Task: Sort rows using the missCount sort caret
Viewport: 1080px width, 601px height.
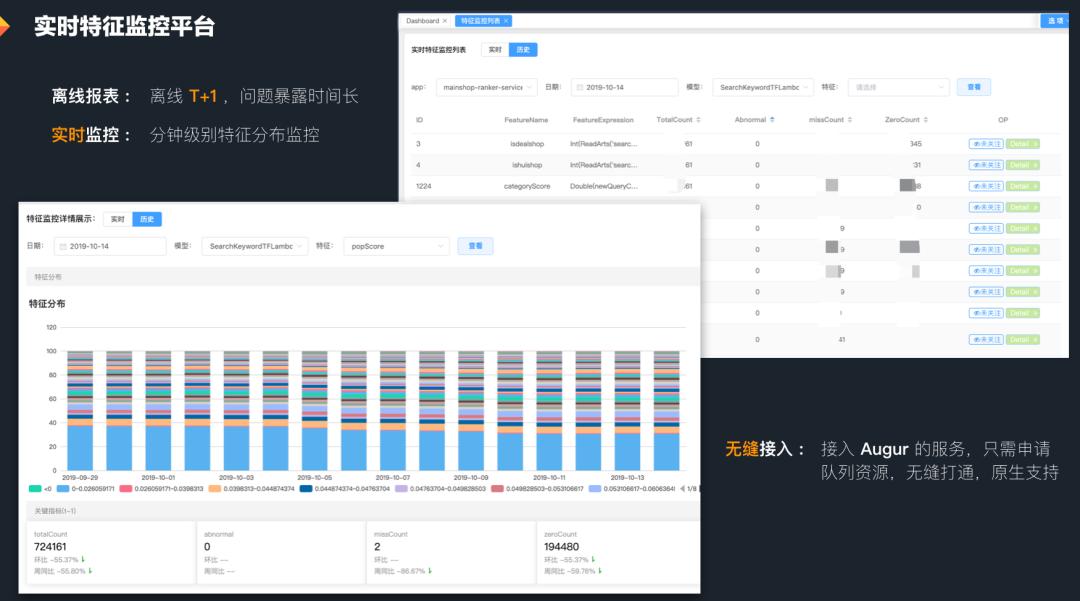Action: pos(848,119)
